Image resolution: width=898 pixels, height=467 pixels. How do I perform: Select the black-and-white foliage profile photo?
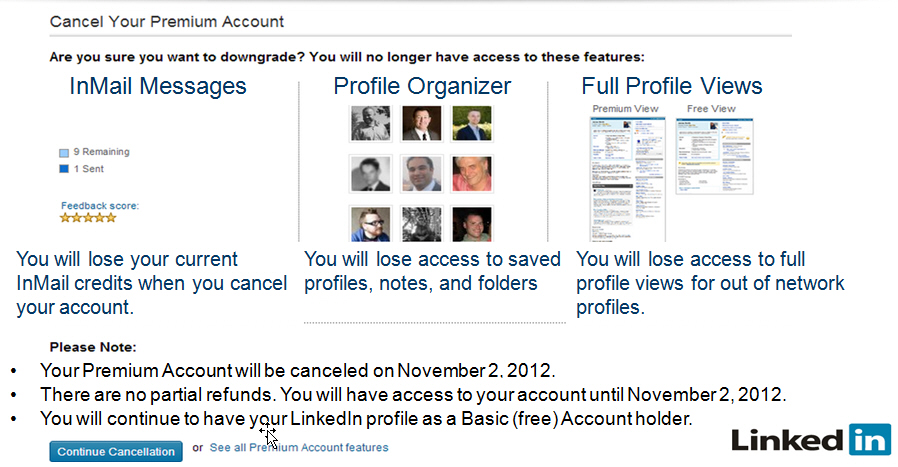[421, 223]
